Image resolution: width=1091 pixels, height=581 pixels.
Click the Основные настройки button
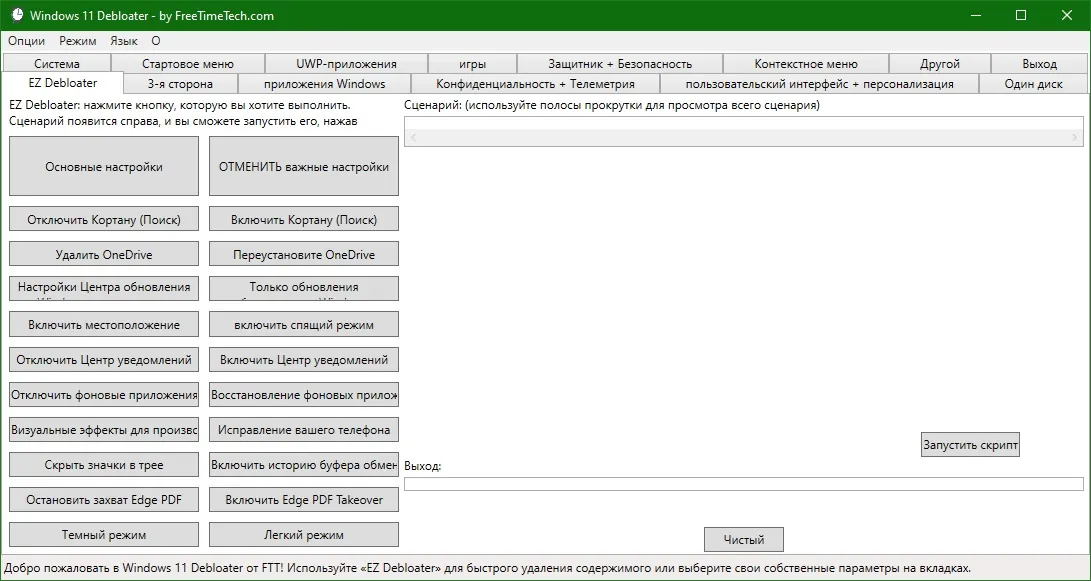coord(104,166)
